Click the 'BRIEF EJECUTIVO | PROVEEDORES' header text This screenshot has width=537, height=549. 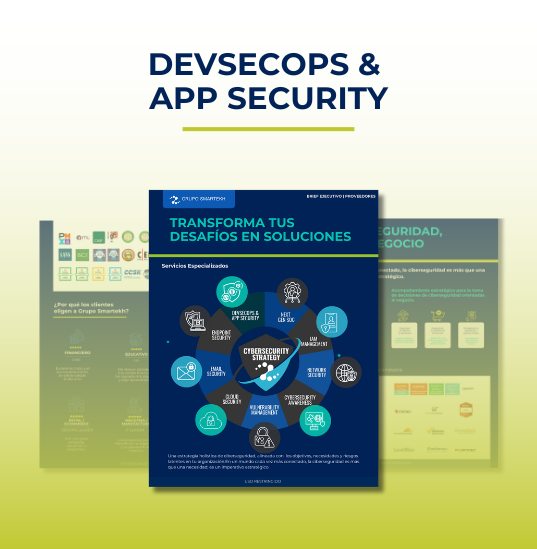(x=341, y=196)
